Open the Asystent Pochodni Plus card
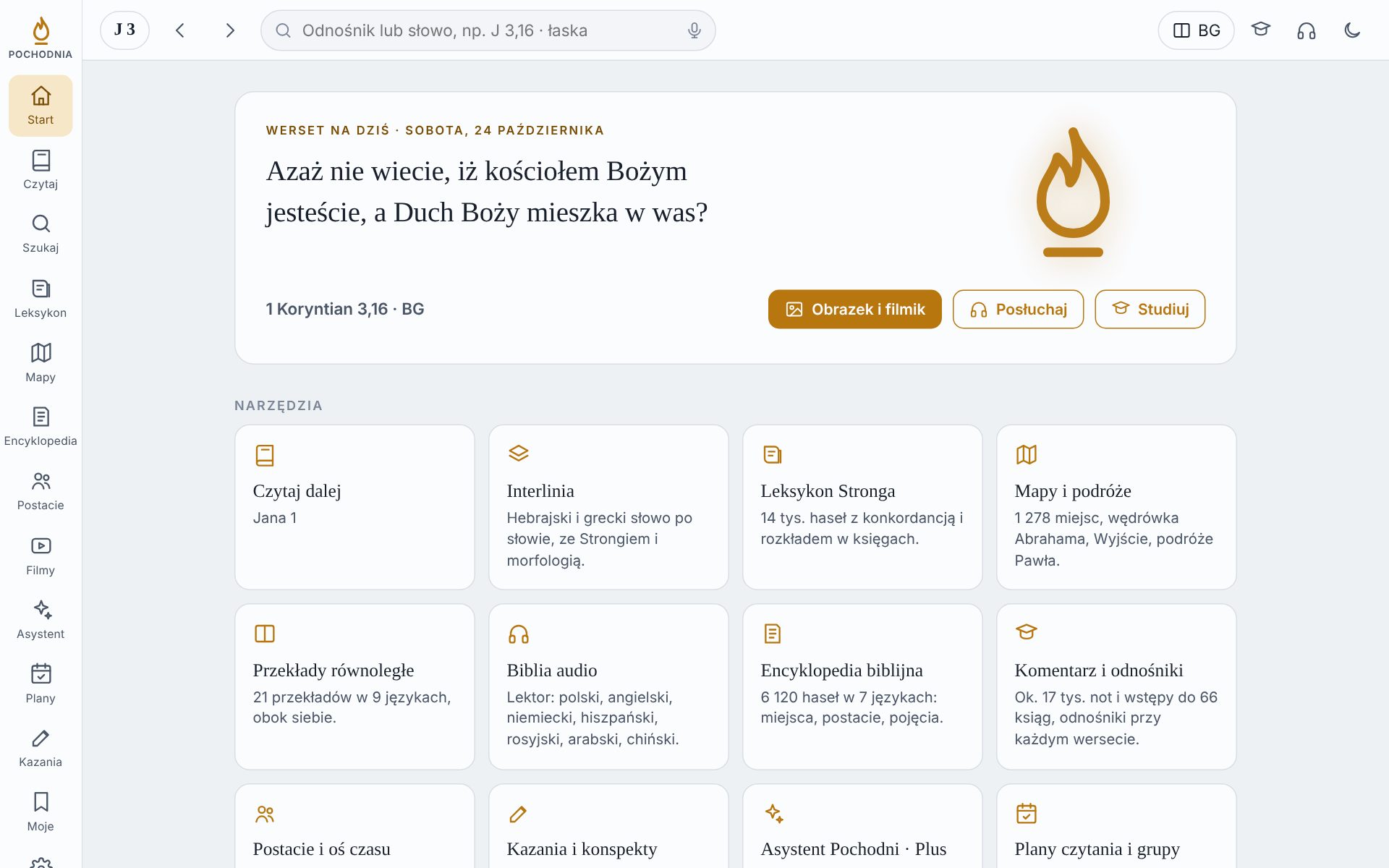 click(862, 826)
